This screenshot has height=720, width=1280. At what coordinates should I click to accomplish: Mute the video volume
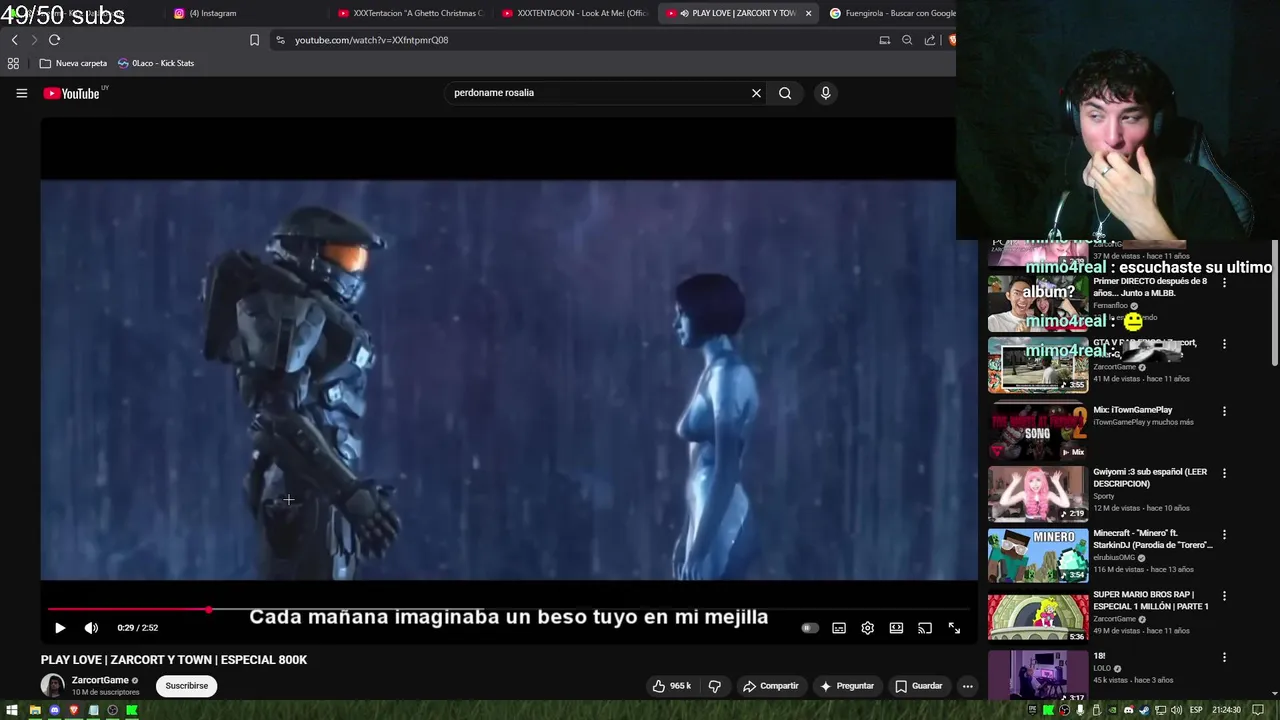coord(91,628)
